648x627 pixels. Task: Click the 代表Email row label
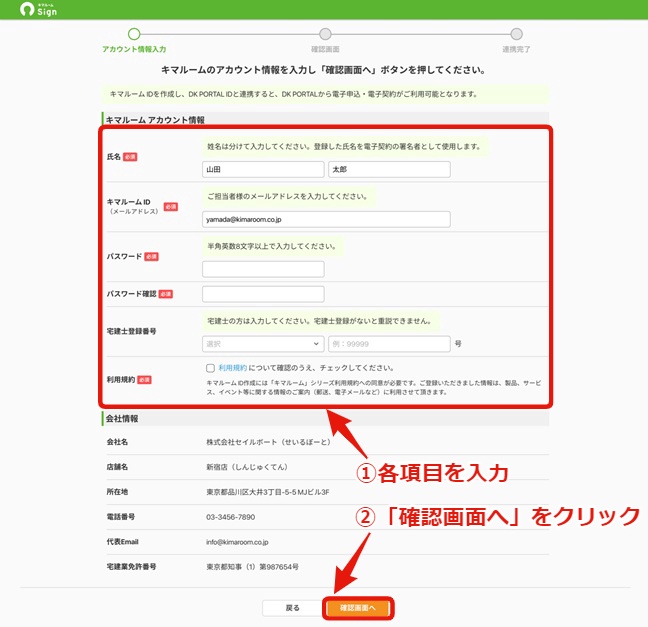(122, 542)
